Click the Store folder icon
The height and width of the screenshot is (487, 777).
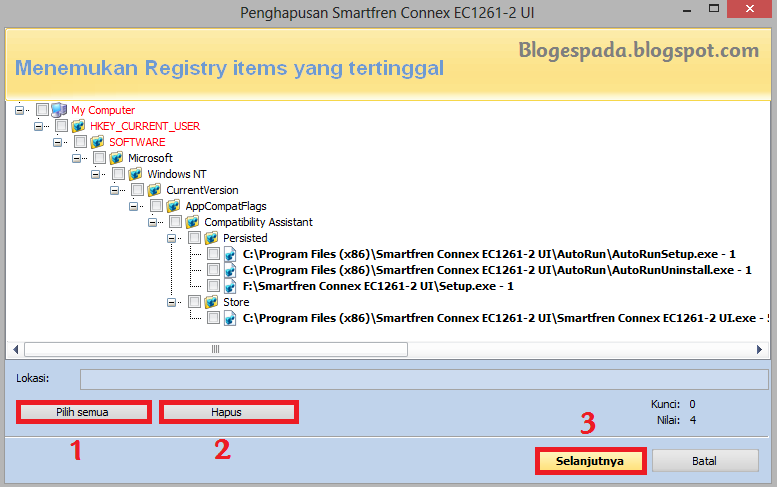click(211, 302)
